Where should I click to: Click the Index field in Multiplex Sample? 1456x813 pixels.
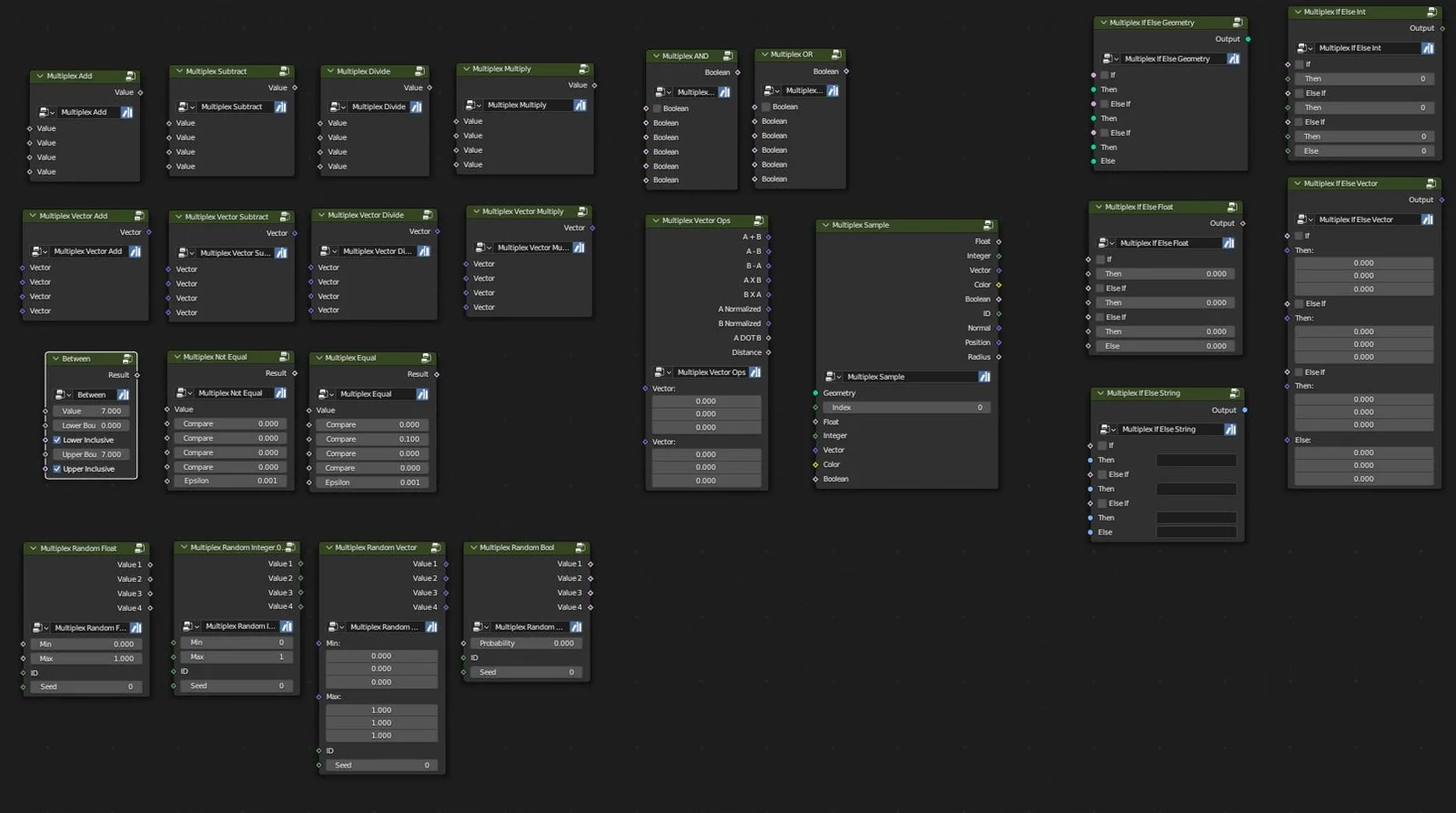[906, 408]
